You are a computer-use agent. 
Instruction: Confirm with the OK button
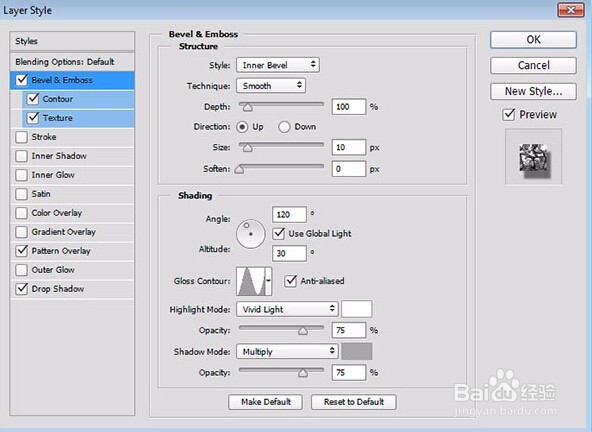[x=533, y=40]
